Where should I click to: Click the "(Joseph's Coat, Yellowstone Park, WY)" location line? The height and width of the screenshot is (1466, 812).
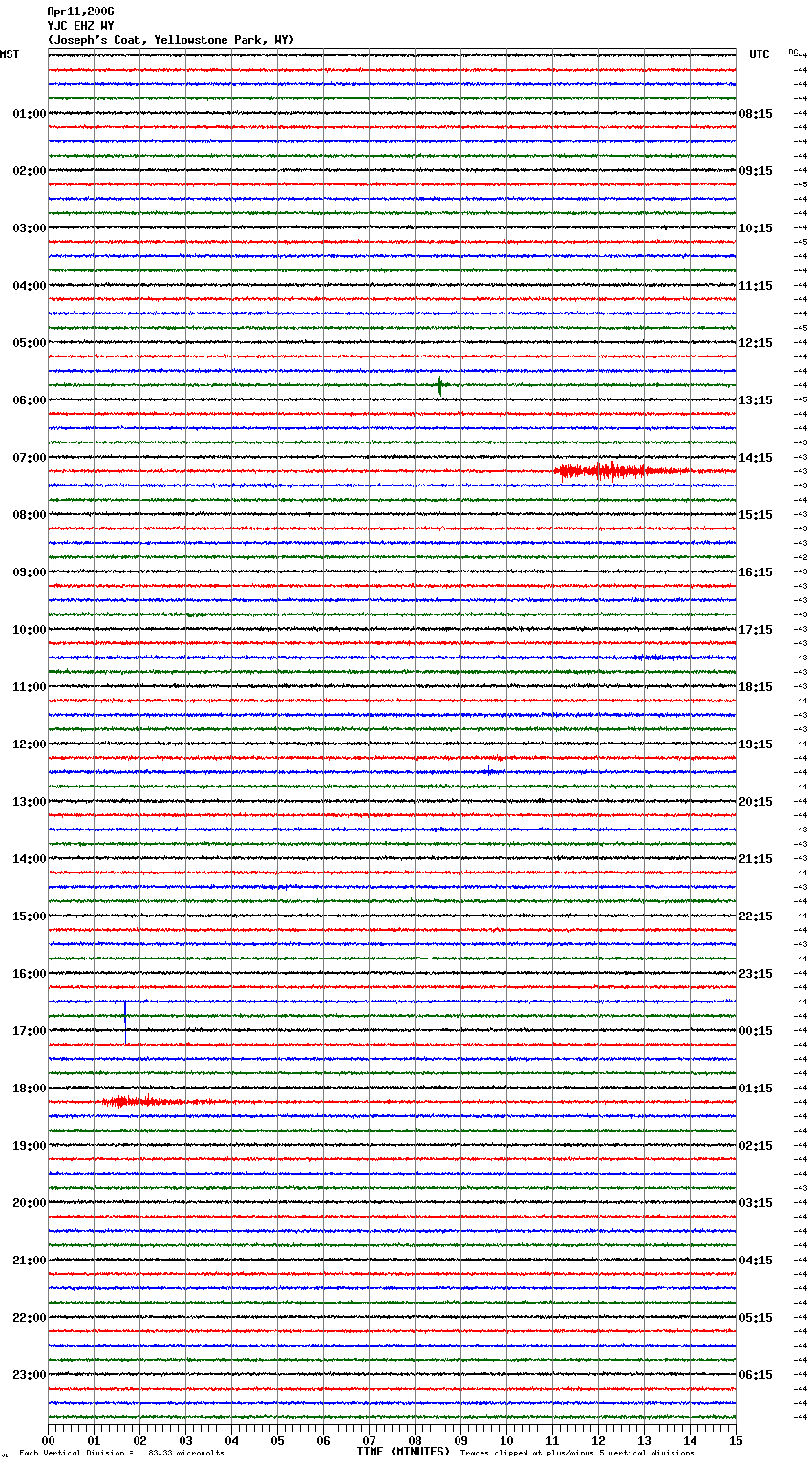[x=171, y=40]
